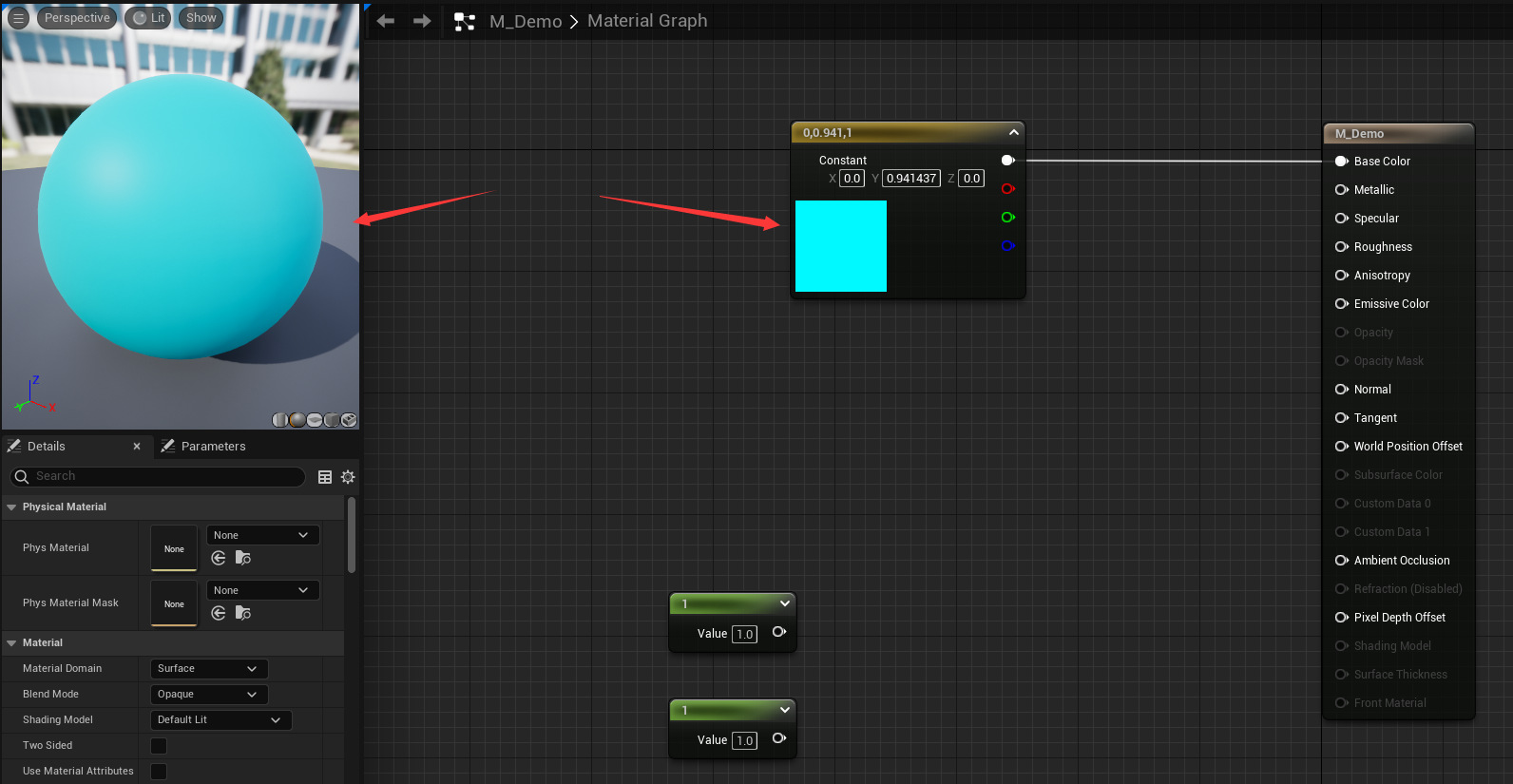The image size is (1513, 784).
Task: Click the navigate back arrow in graph
Action: coord(386,21)
